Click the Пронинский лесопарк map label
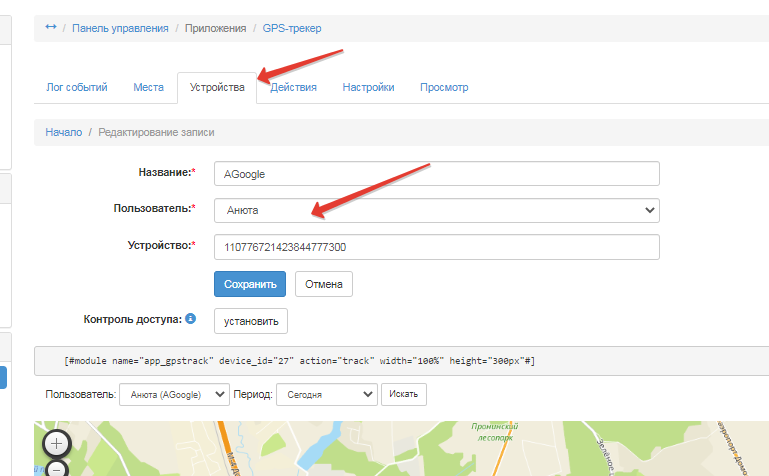Screen dimensions: 769x476 (x=495, y=432)
